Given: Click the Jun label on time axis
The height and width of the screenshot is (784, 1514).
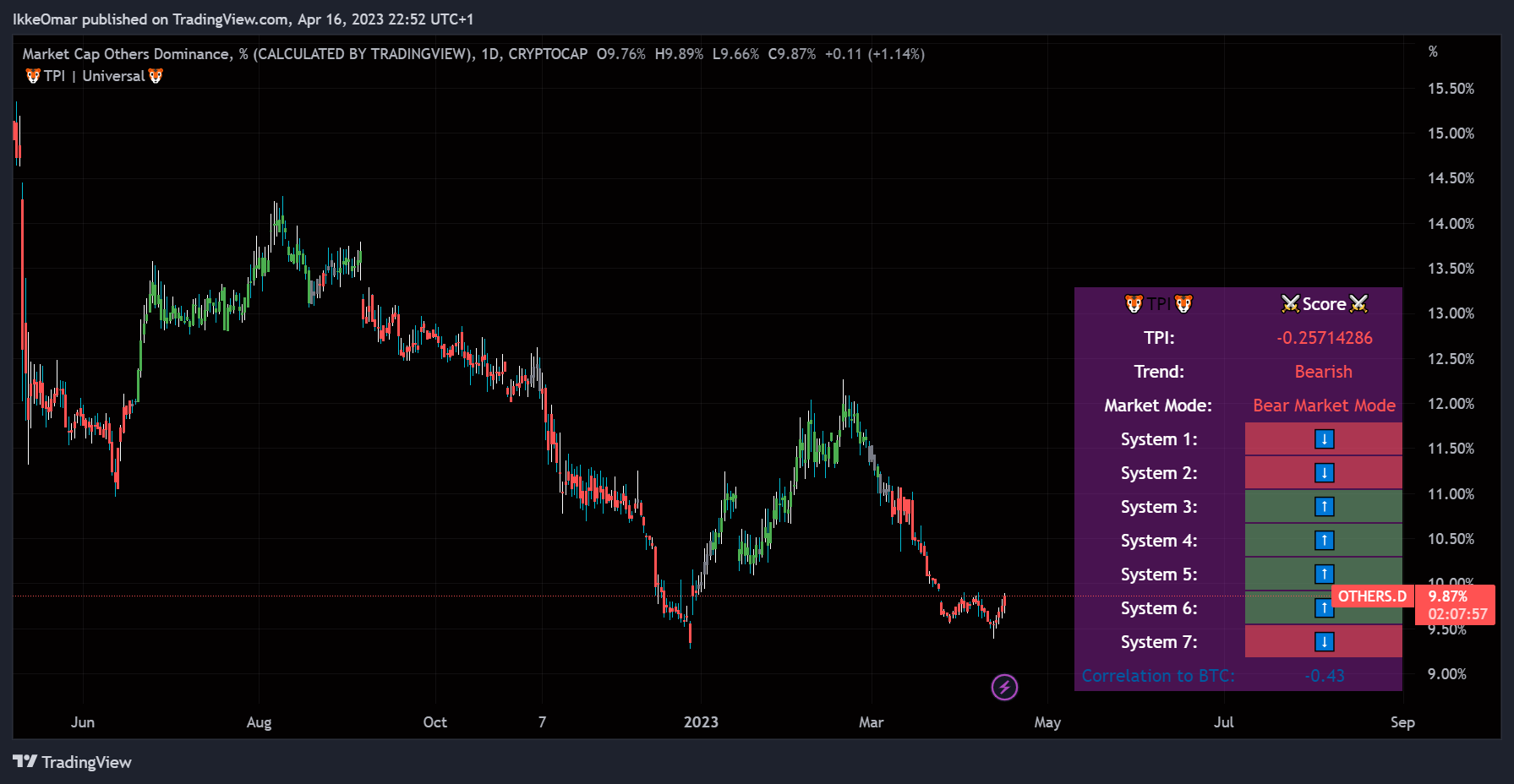Looking at the screenshot, I should point(83,722).
